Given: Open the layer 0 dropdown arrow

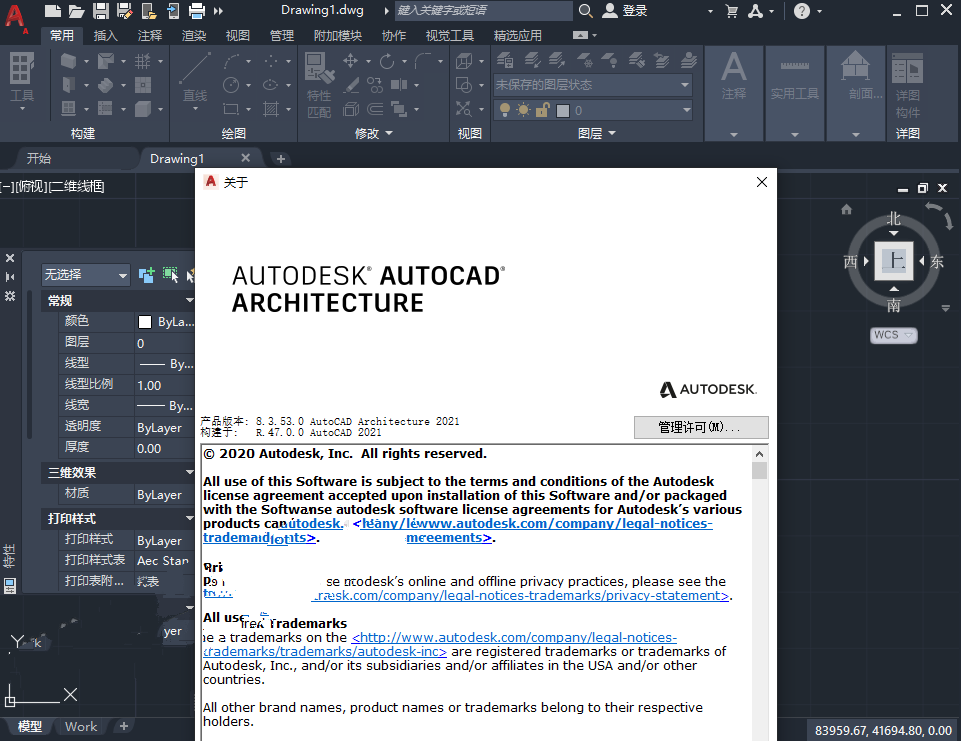Looking at the screenshot, I should click(x=686, y=110).
